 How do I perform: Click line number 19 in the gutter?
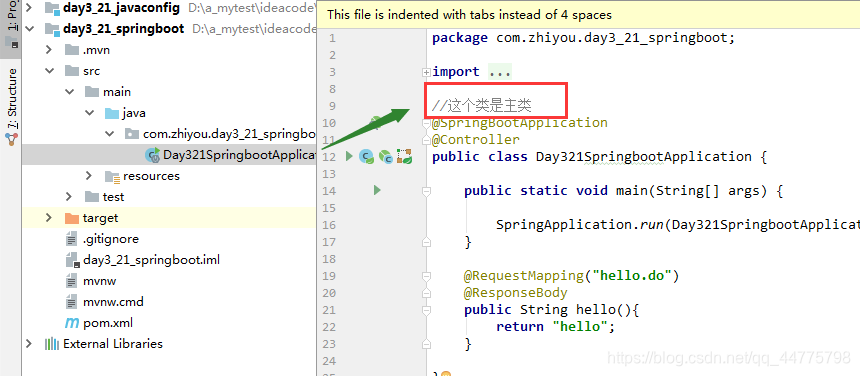click(329, 276)
